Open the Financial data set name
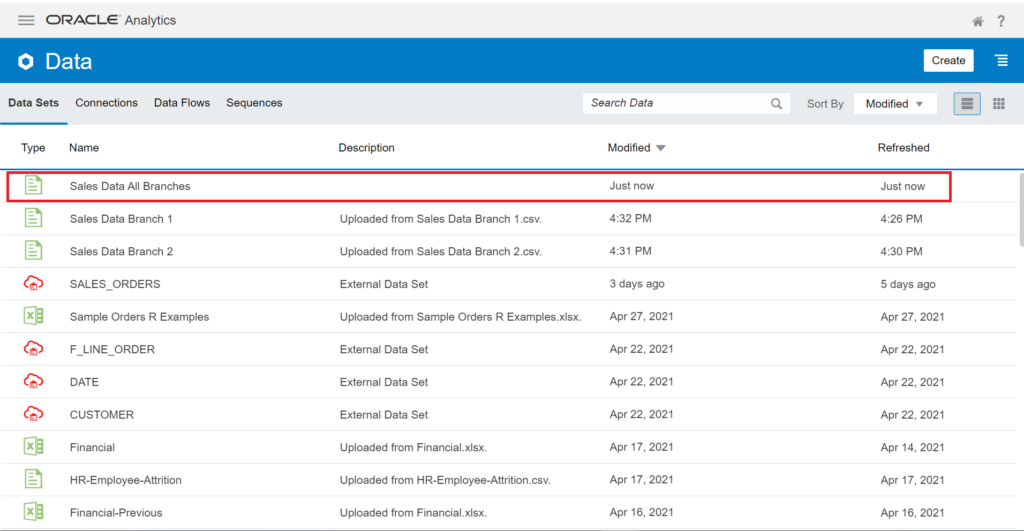Screen dimensions: 1024x531 coord(92,447)
